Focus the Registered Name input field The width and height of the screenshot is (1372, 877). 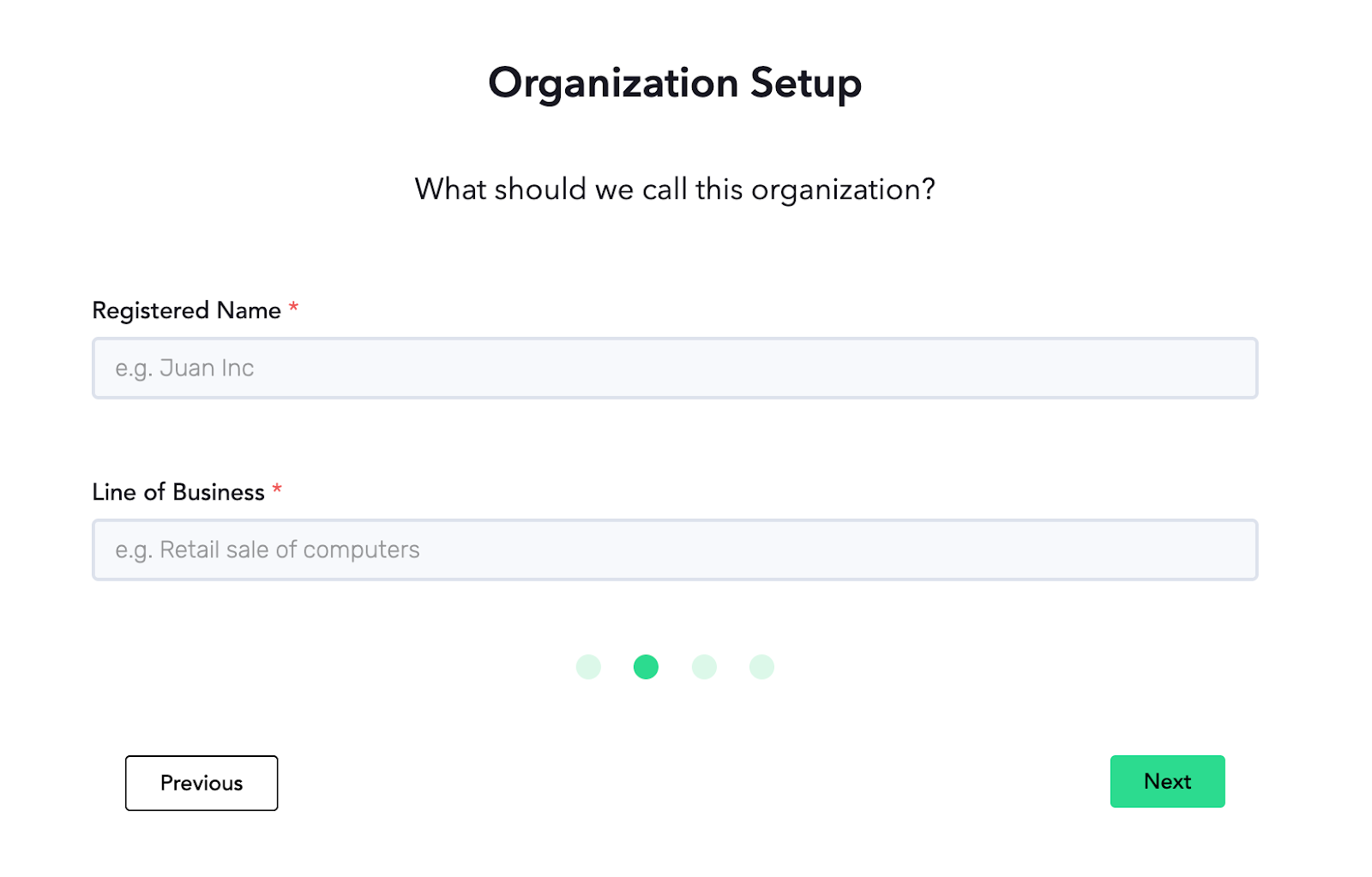point(675,368)
